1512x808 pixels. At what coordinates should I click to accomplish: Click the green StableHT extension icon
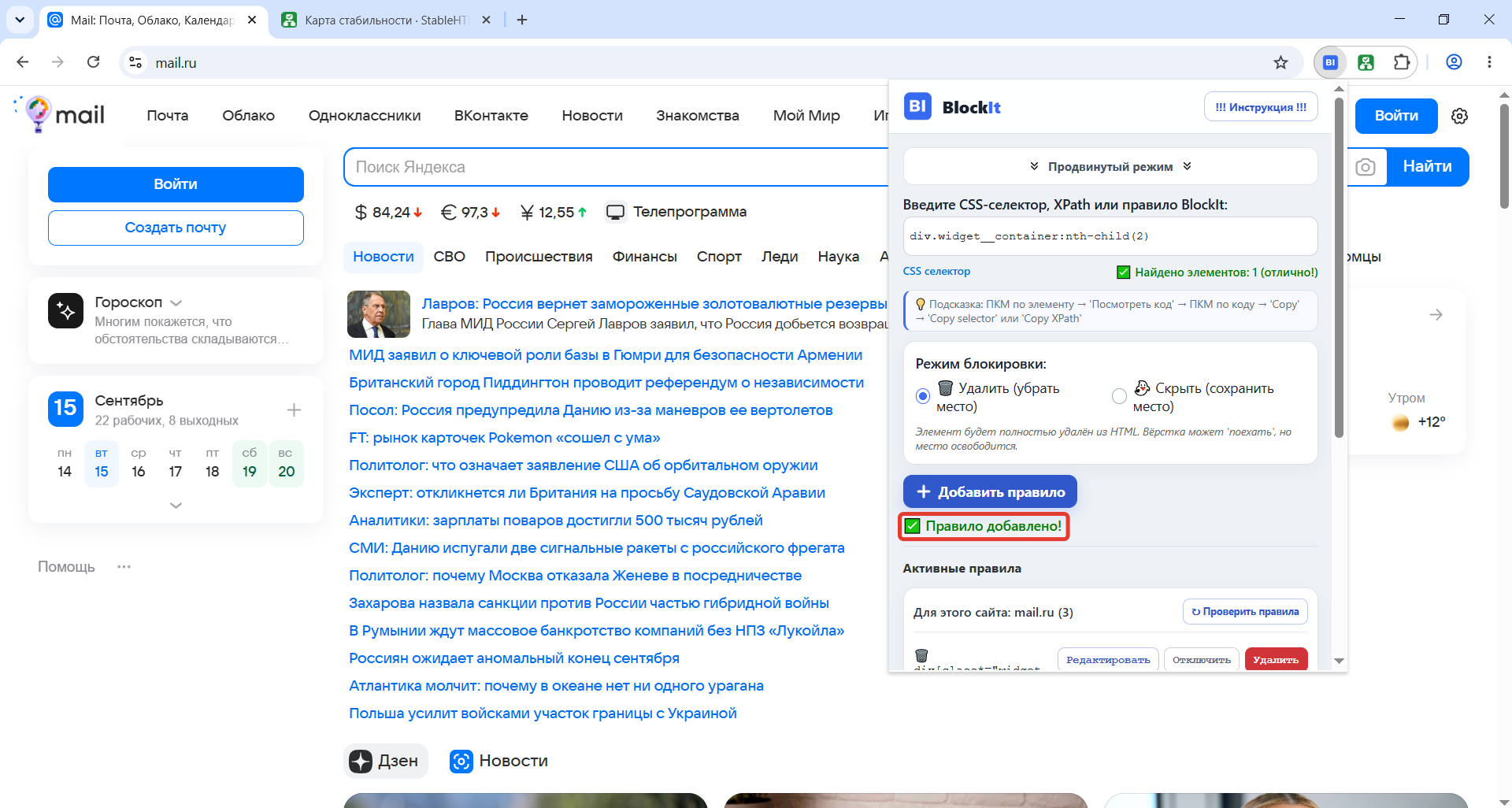(x=1366, y=62)
